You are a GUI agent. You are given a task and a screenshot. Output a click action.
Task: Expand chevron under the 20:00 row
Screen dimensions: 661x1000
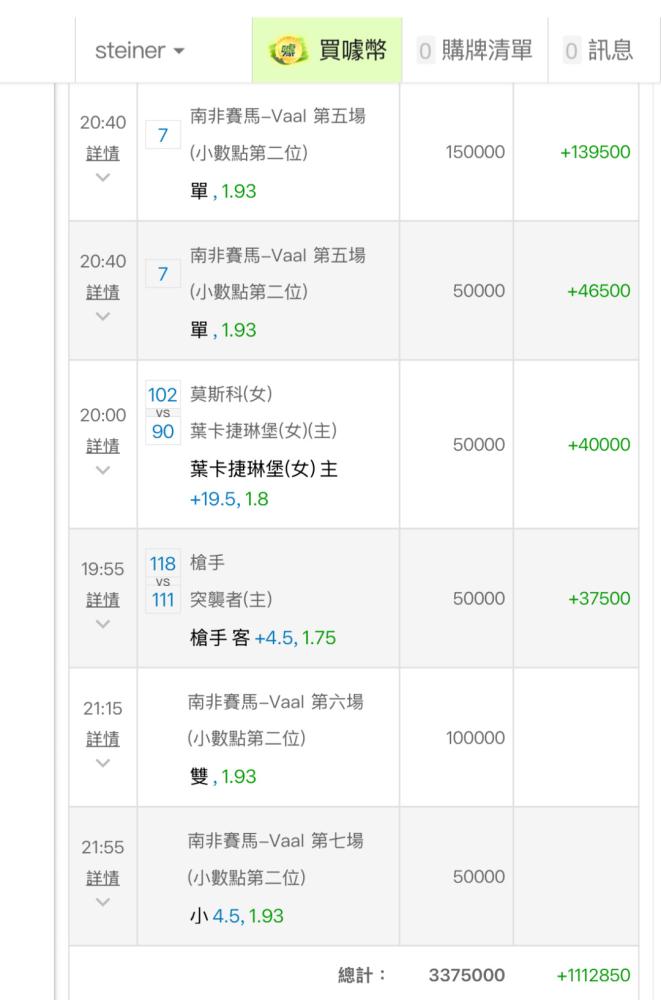pos(103,469)
